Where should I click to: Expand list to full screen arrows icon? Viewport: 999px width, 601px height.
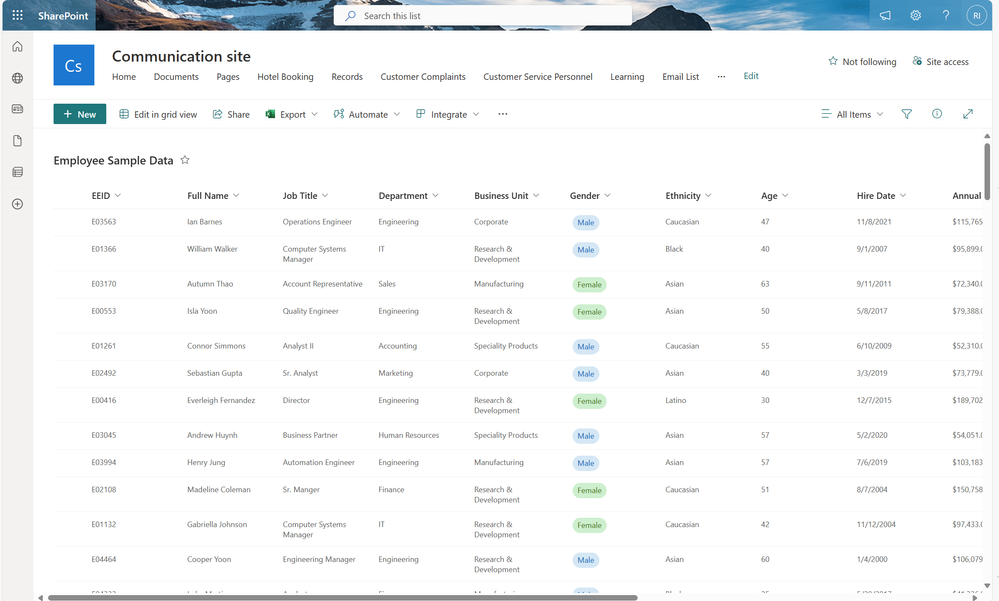[968, 114]
